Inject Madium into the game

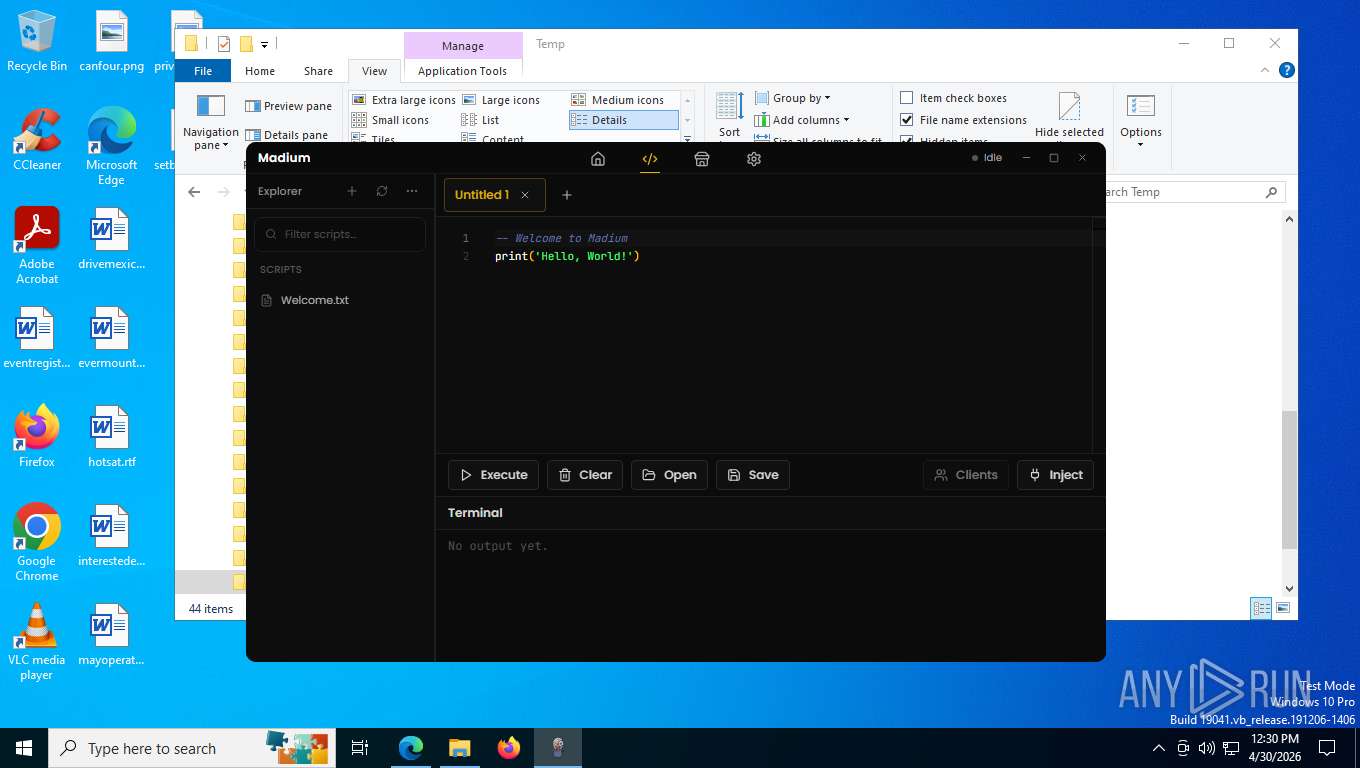(x=1055, y=475)
